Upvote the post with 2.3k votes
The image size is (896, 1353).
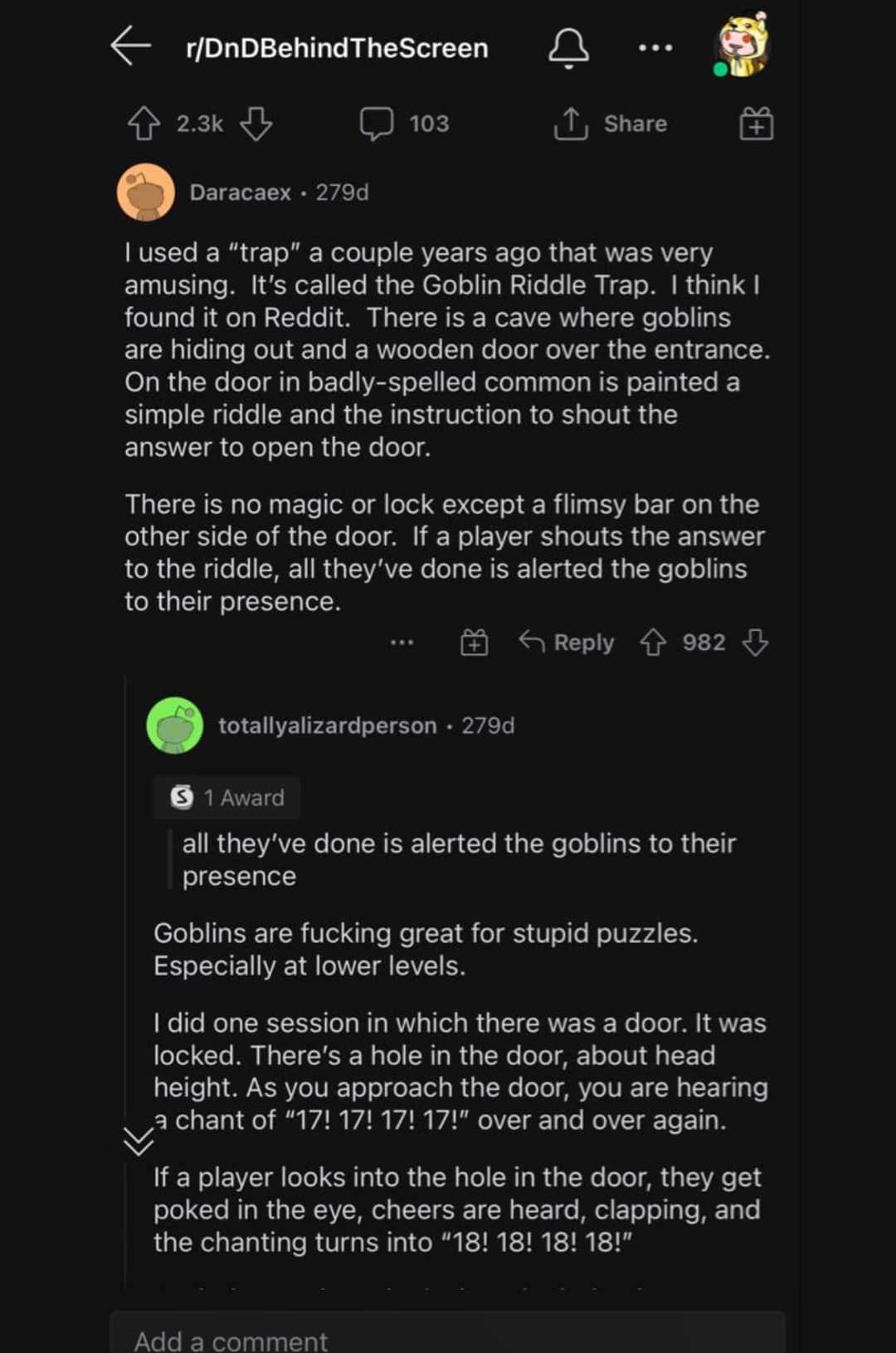pyautogui.click(x=144, y=124)
